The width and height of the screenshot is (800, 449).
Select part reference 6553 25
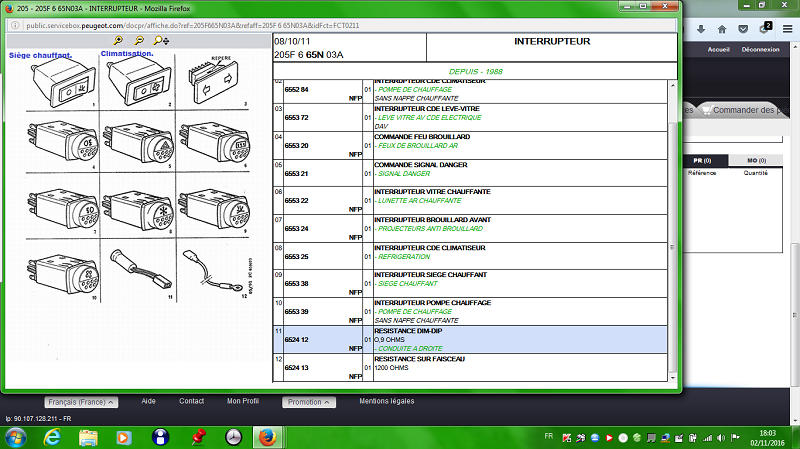click(x=296, y=257)
